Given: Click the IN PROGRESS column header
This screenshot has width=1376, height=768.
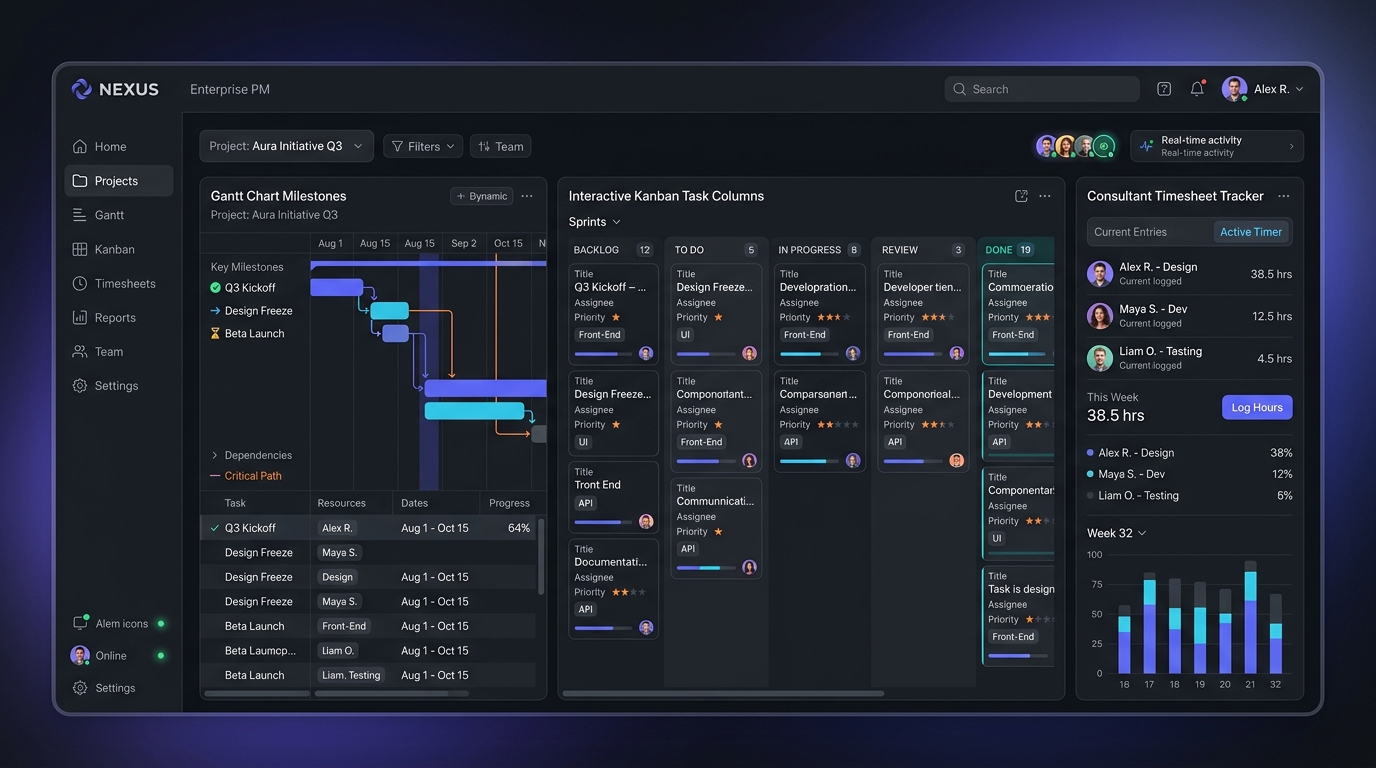Looking at the screenshot, I should click(819, 250).
